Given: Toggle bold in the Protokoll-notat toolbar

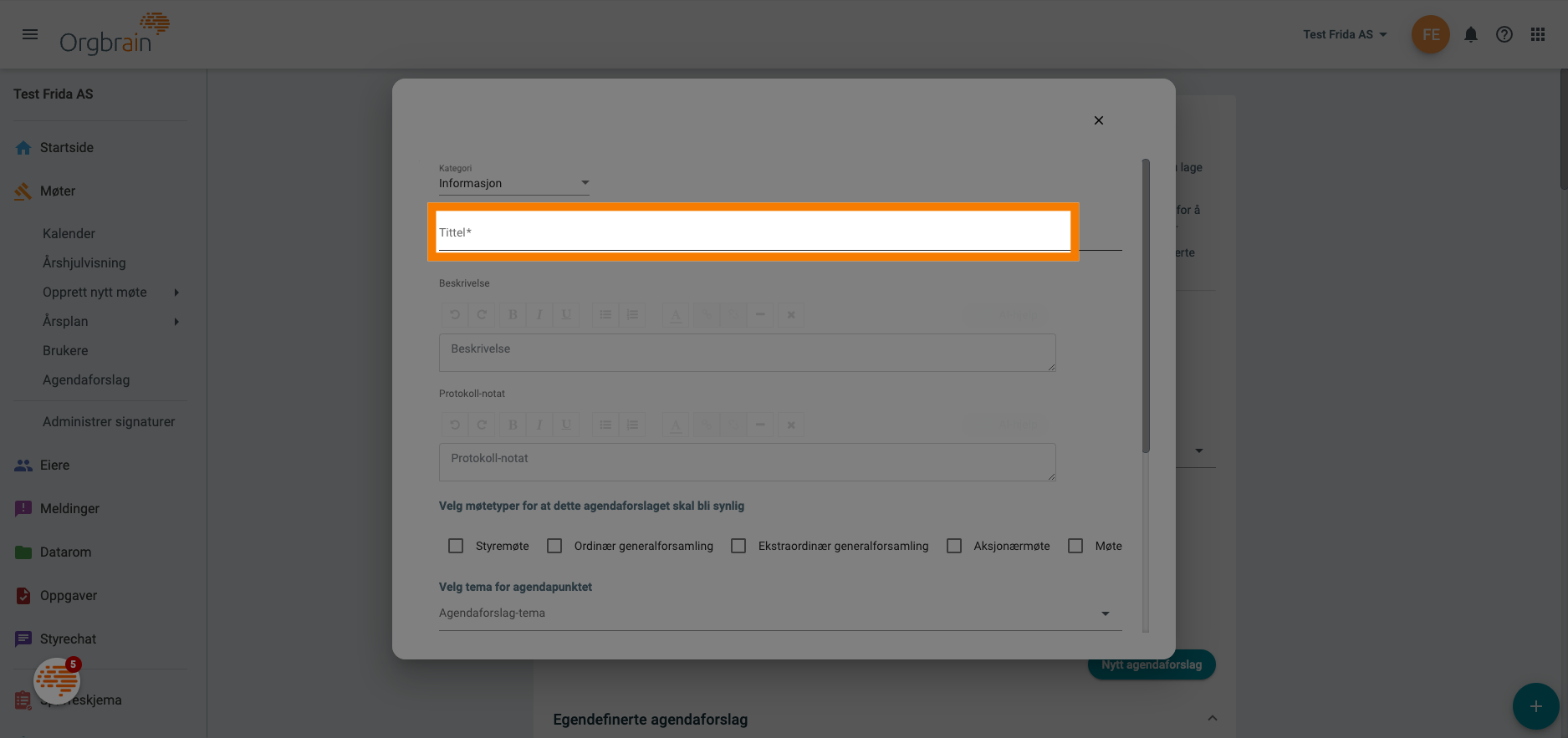Looking at the screenshot, I should [x=513, y=425].
